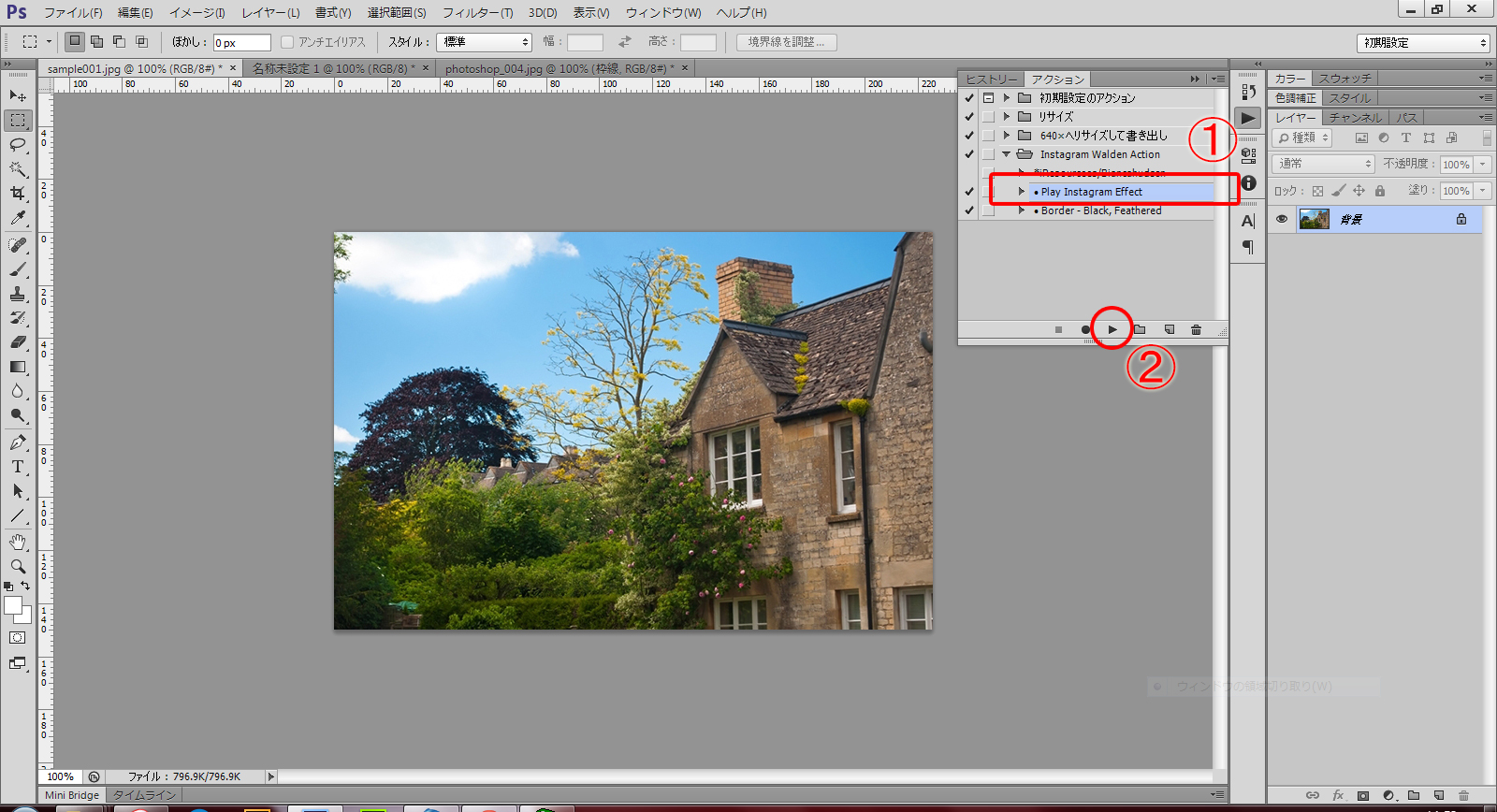Open the フィルター(T) menu

(477, 12)
